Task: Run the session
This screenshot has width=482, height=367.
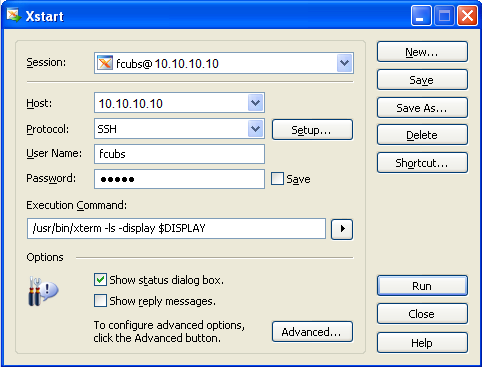Action: 422,286
